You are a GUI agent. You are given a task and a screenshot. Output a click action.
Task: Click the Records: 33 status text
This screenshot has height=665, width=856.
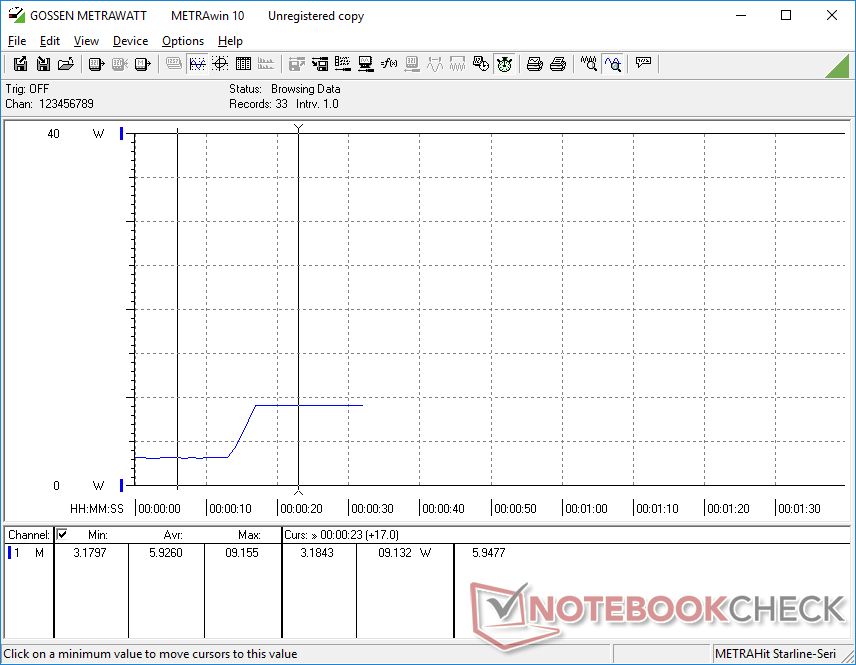tap(258, 104)
